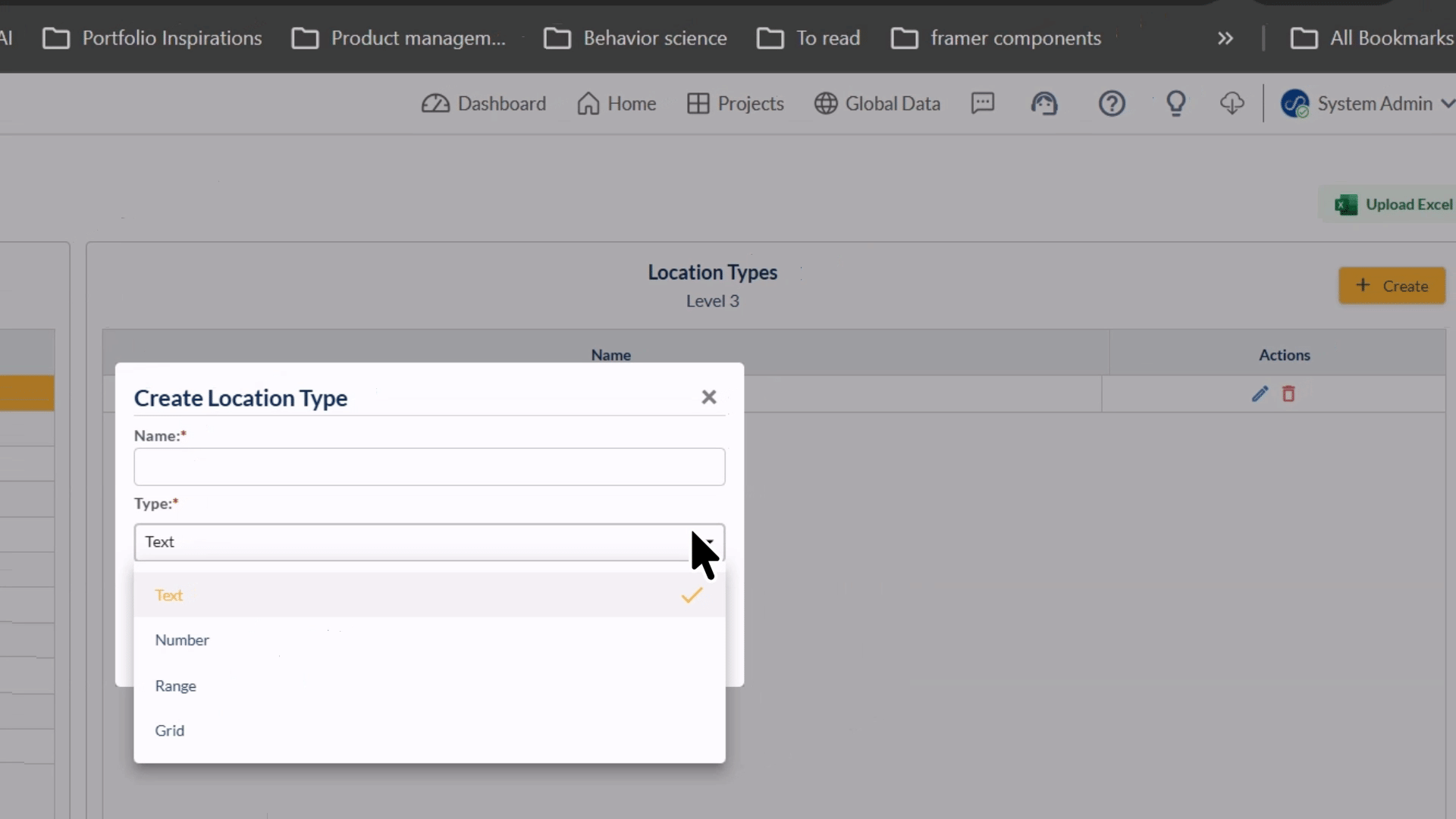
Task: Click the lightbulb ideas icon
Action: click(1176, 103)
